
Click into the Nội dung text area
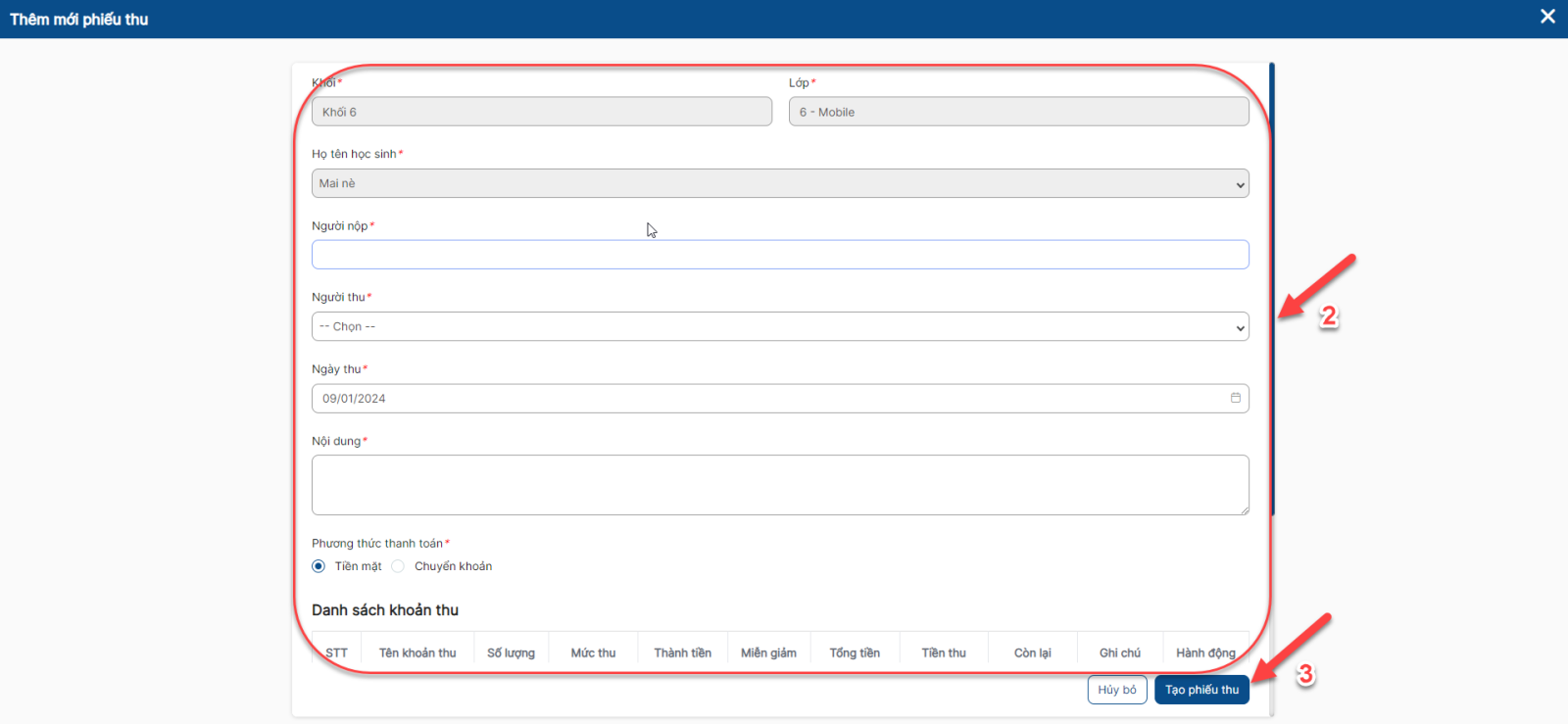780,485
